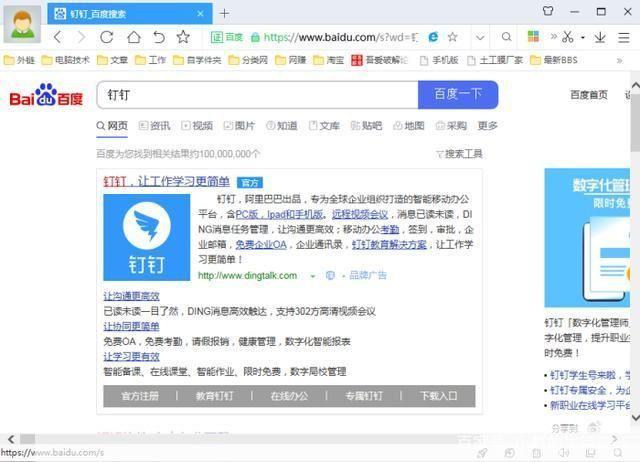Image resolution: width=640 pixels, height=462 pixels.
Task: Open the 钉钉教育解决方案 link
Action: pyautogui.click(x=389, y=244)
